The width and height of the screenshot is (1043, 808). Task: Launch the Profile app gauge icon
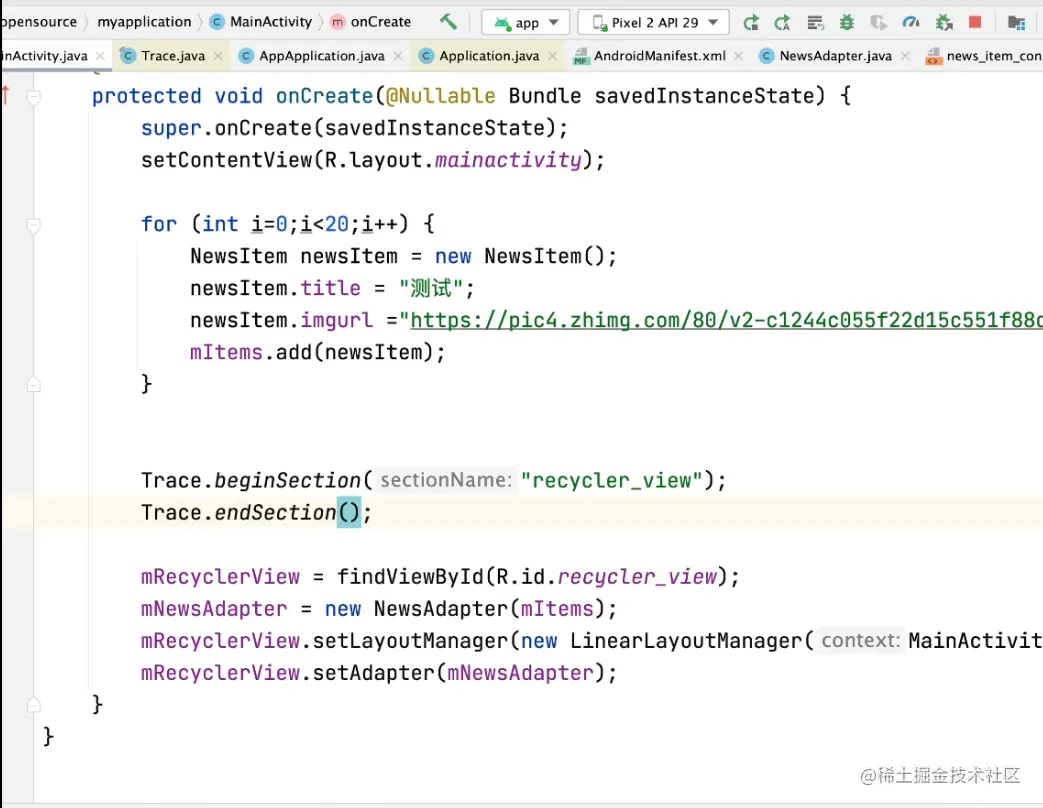(x=911, y=23)
